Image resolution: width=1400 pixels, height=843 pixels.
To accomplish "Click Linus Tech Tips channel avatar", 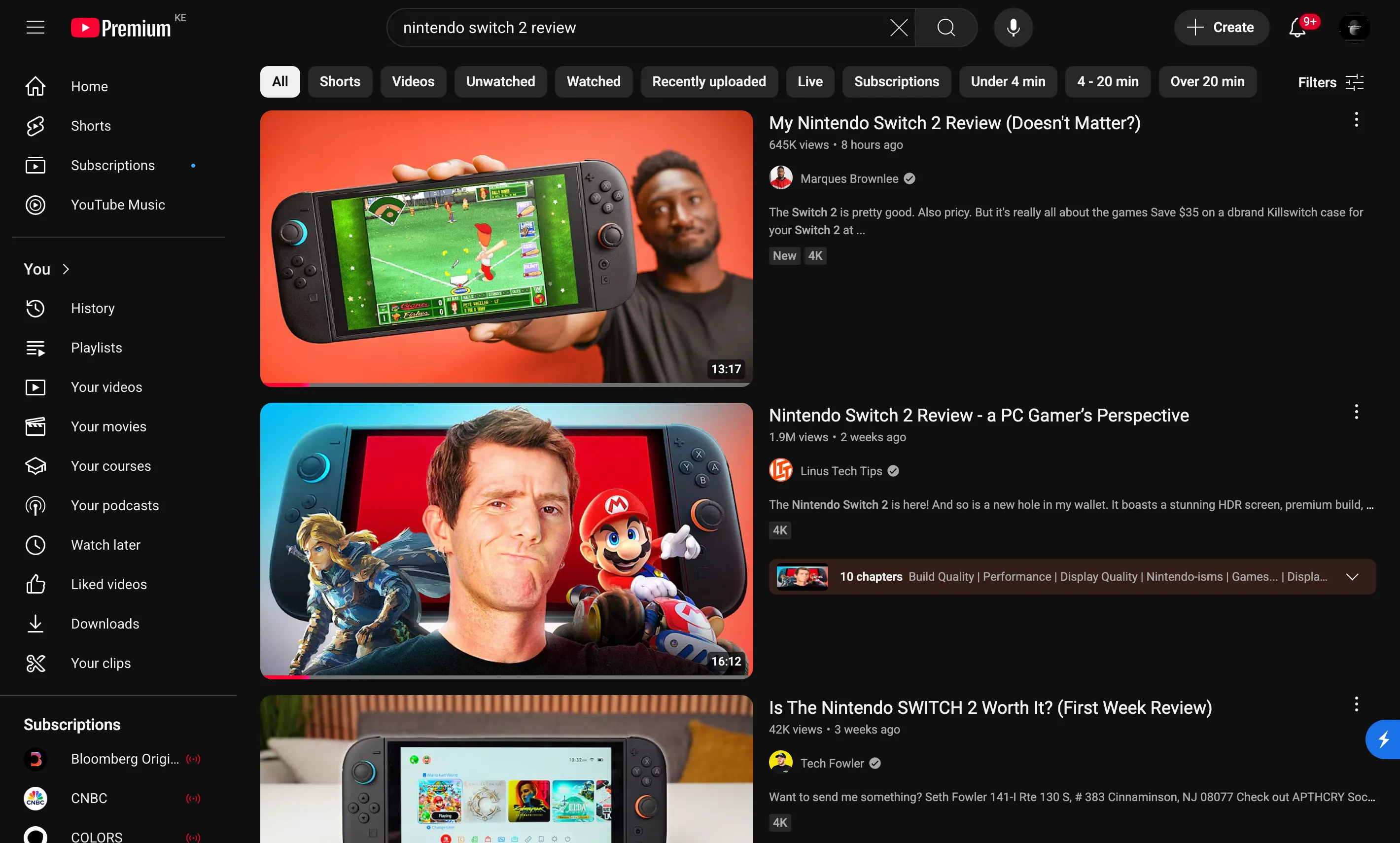I will click(781, 470).
